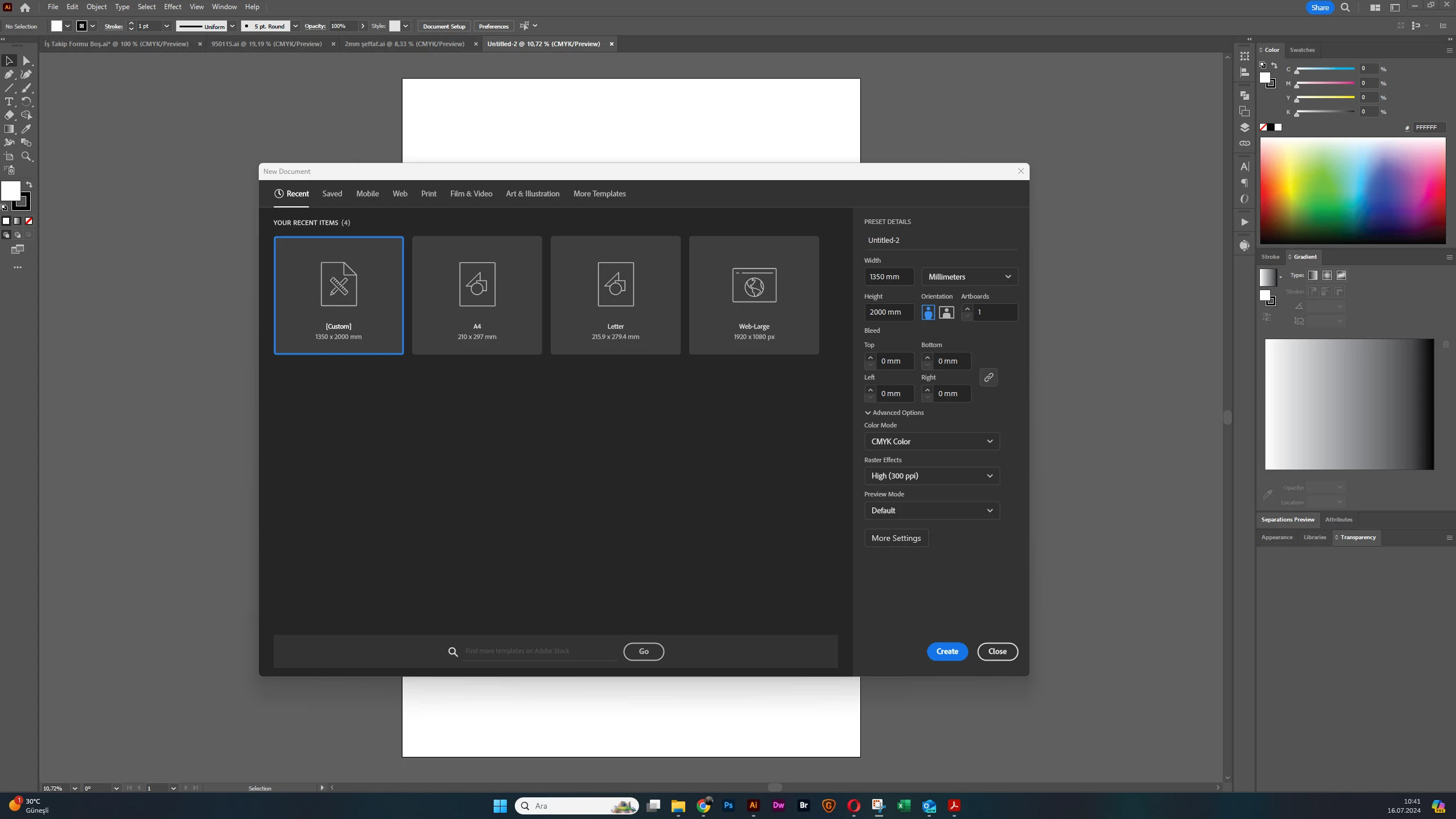The height and width of the screenshot is (819, 1456).
Task: Click the color spectrum picker in the Color panel
Action: tap(1352, 190)
